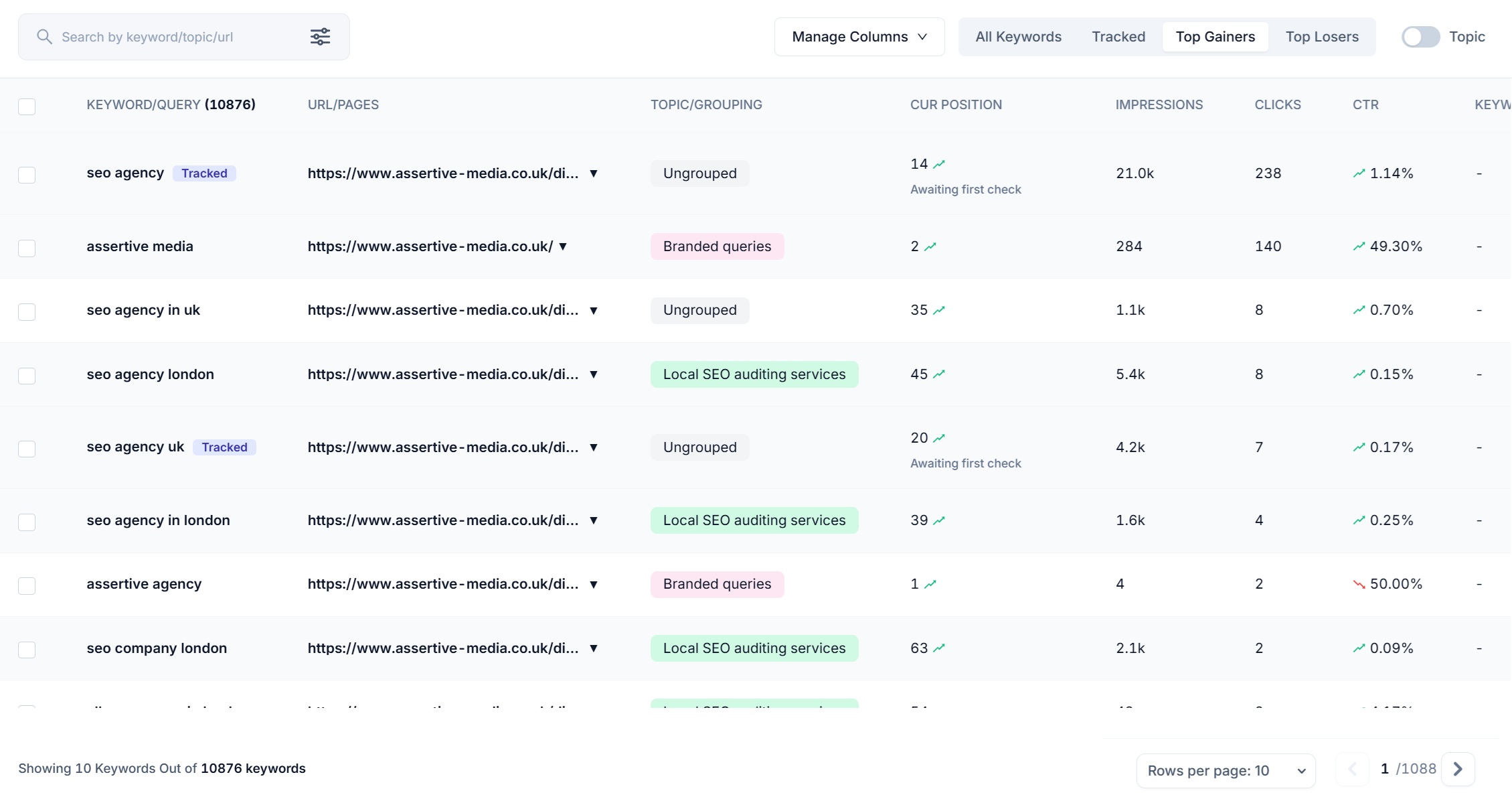
Task: Click trend arrow beside position 39
Action: (x=939, y=520)
